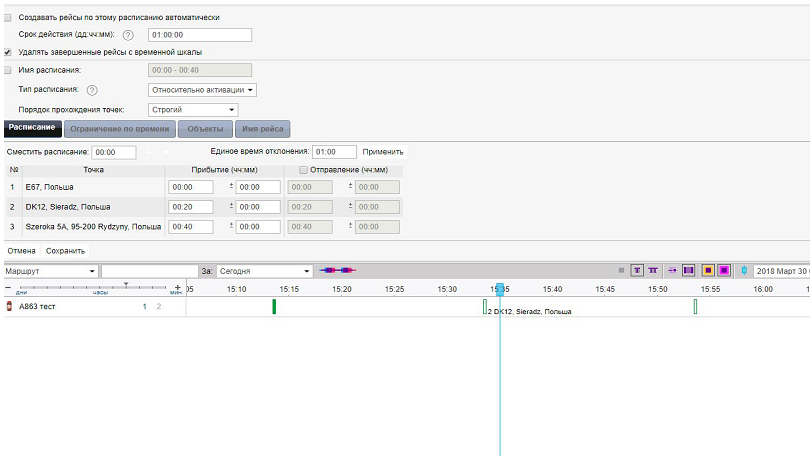Screen dimensions: 810x456
Task: Click the plus icon to zoom in timeline
Action: 177,287
